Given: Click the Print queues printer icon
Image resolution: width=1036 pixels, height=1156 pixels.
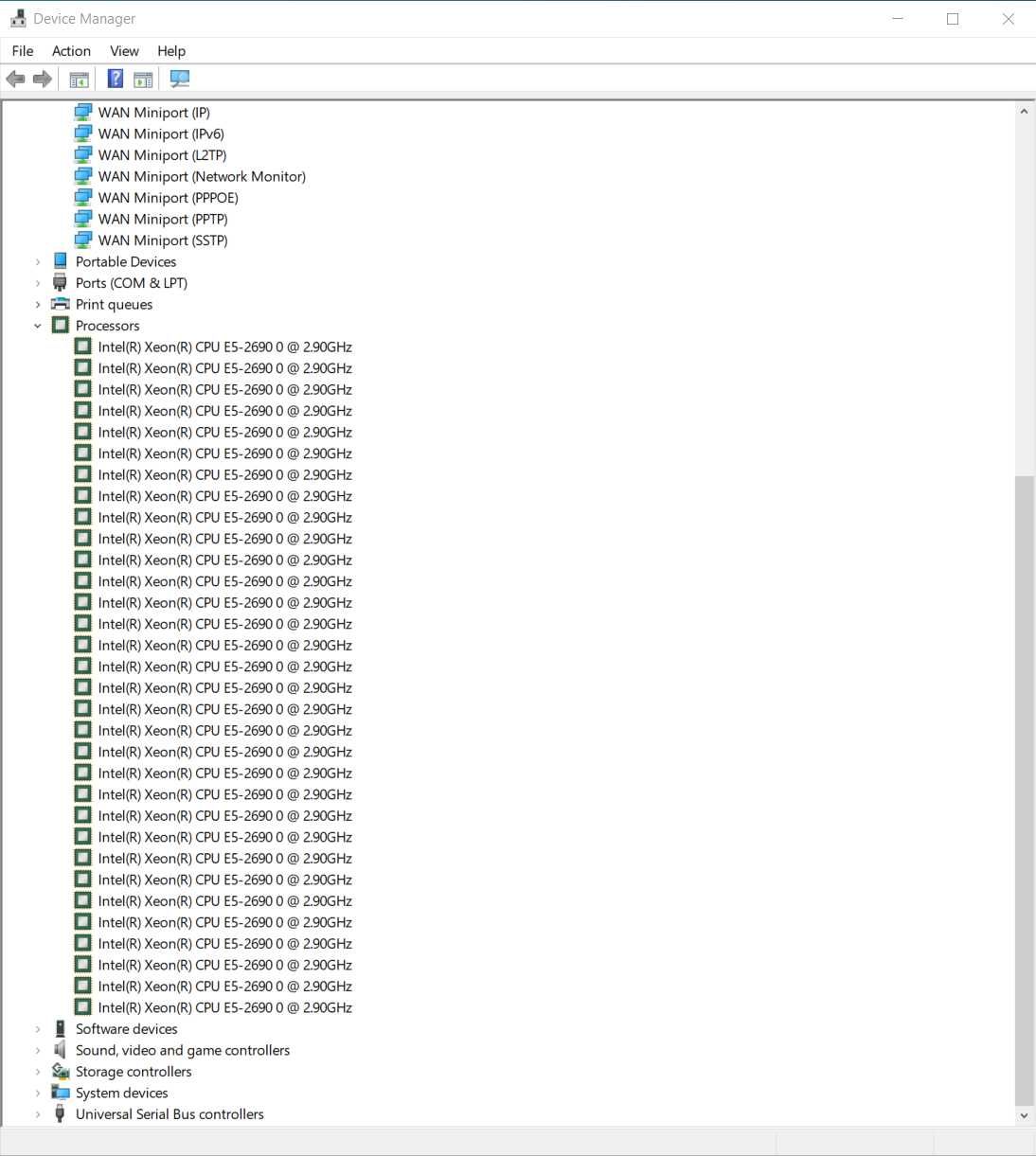Looking at the screenshot, I should click(x=61, y=304).
